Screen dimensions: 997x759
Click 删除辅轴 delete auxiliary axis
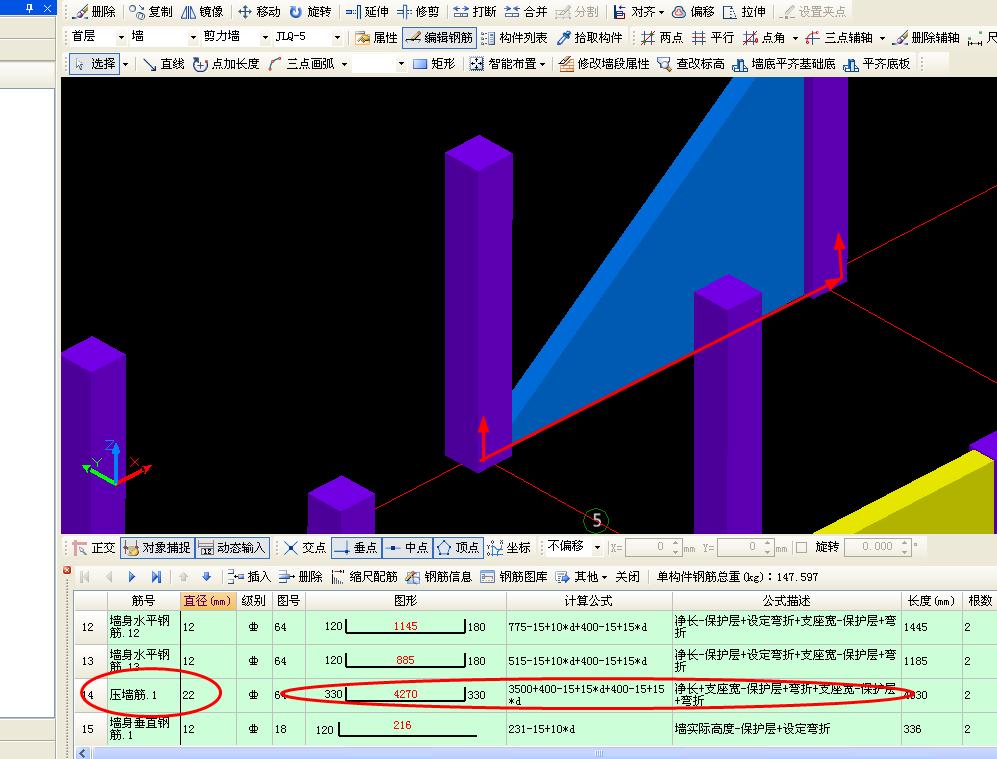click(926, 38)
